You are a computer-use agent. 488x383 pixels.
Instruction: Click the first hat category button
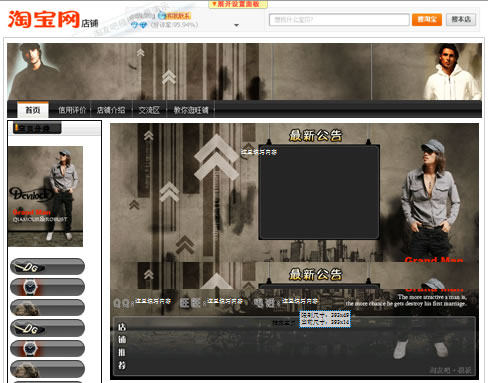click(47, 307)
